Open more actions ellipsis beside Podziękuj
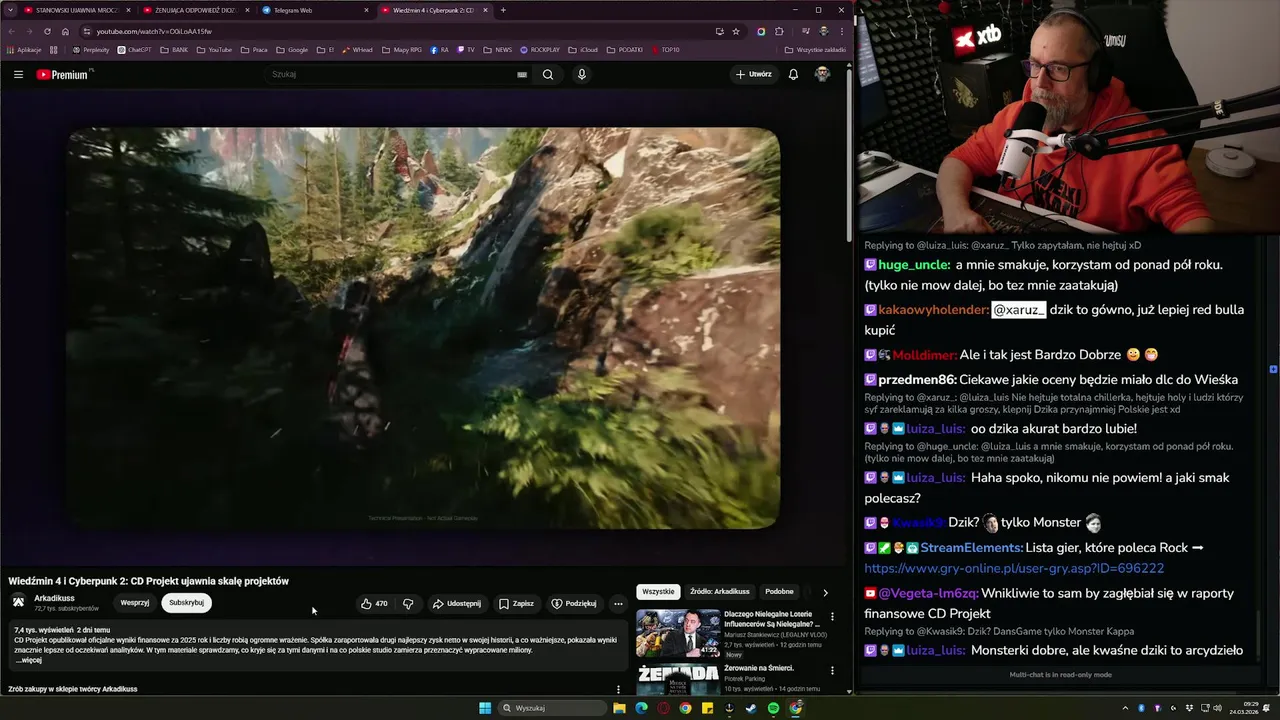The image size is (1280, 720). pyautogui.click(x=618, y=603)
